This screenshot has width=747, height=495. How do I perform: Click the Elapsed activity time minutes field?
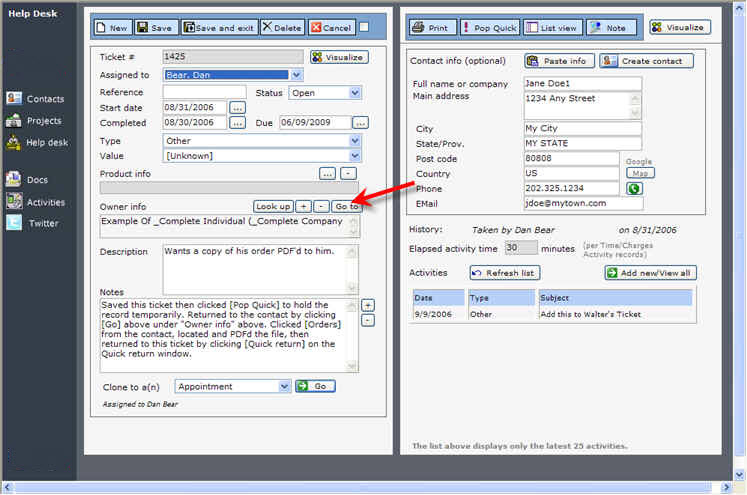tap(521, 248)
